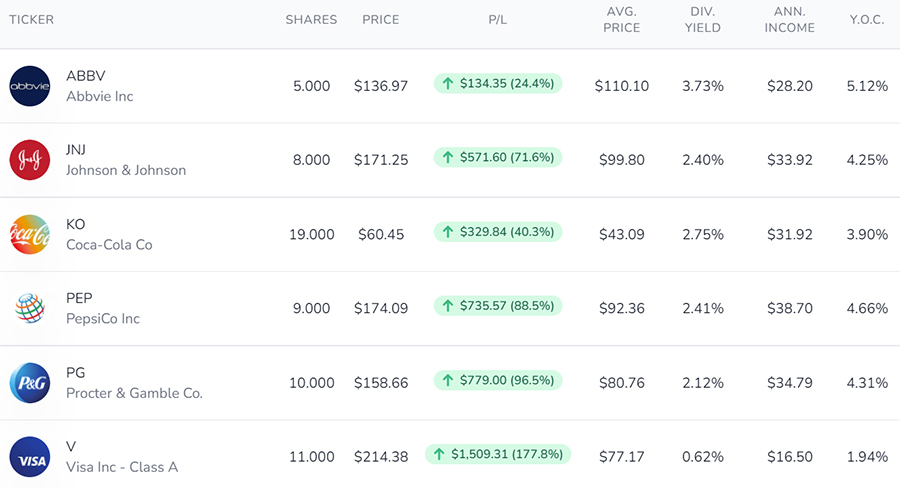Click the 4.31% yield on cost
900x488 pixels.
pyautogui.click(x=867, y=383)
